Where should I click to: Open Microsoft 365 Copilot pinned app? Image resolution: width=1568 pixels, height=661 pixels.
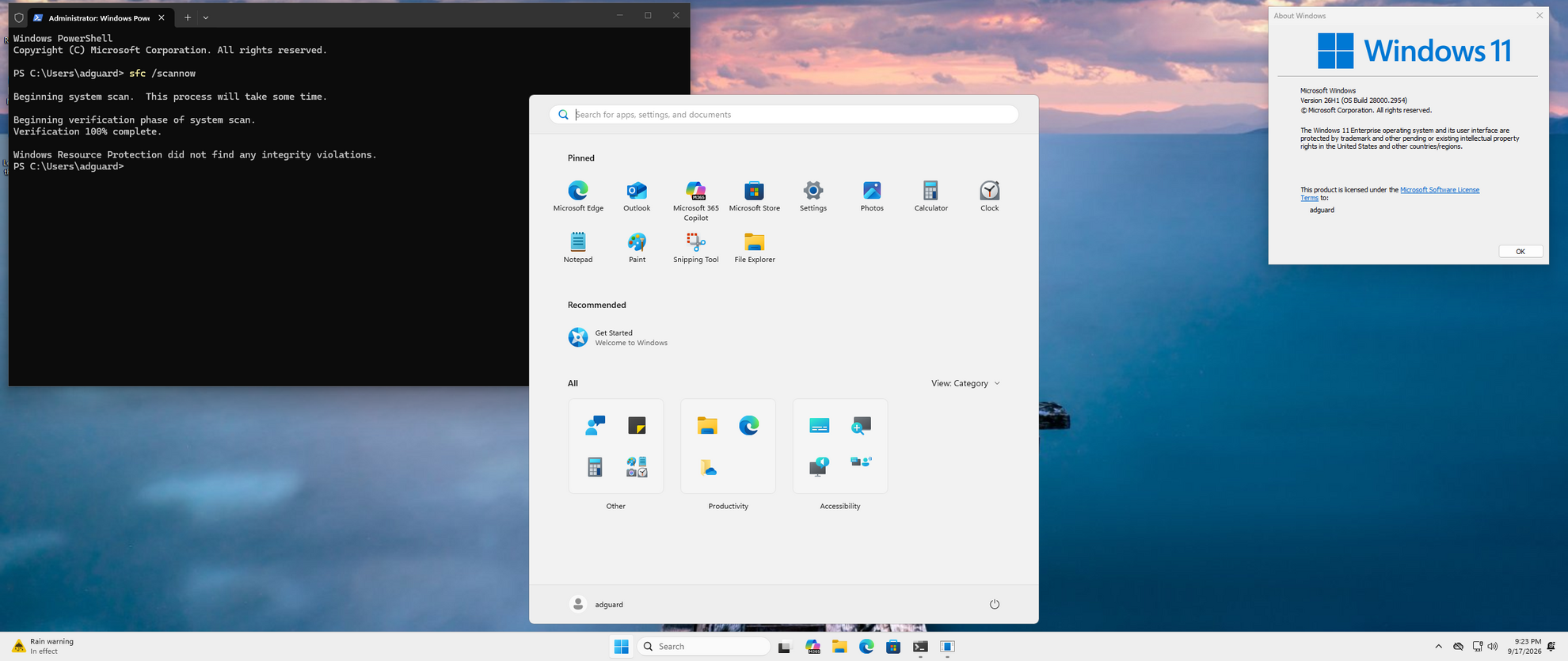pos(695,201)
